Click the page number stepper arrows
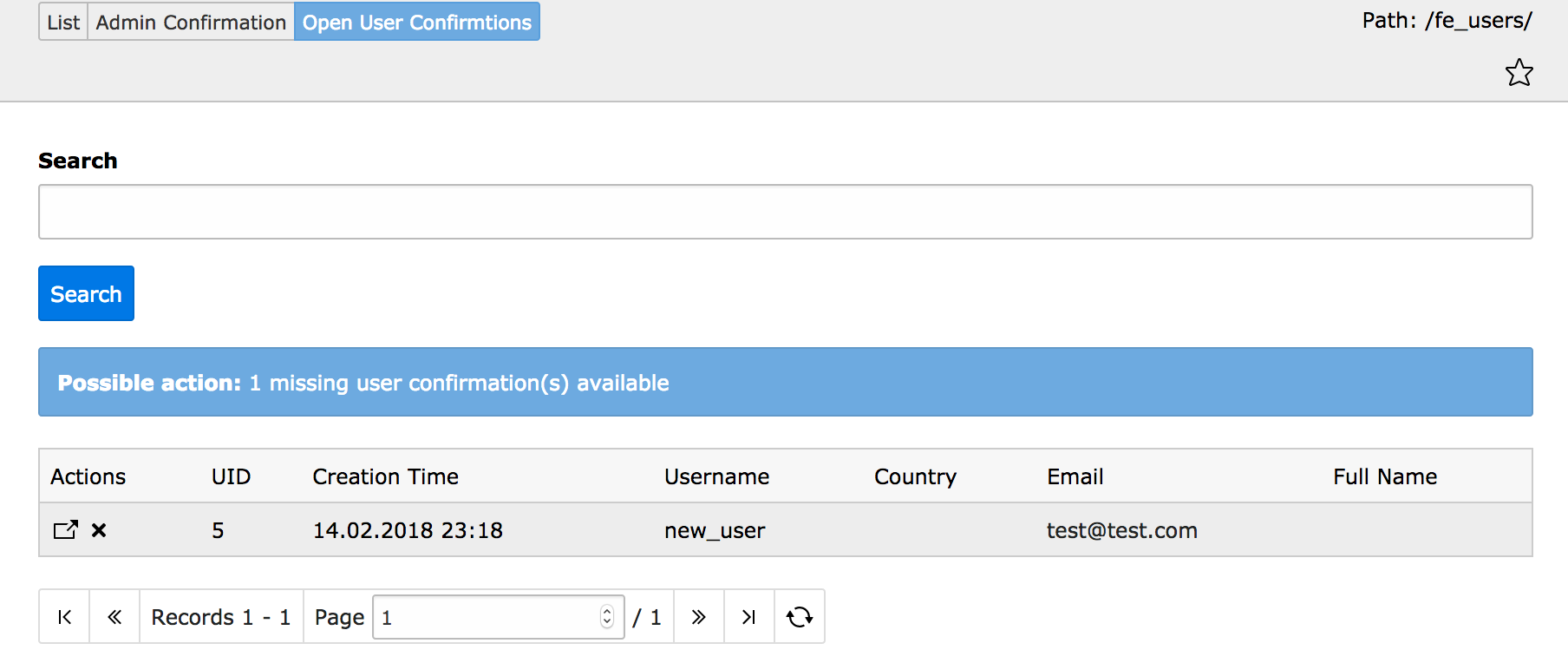Image resolution: width=1568 pixels, height=663 pixels. coord(607,617)
